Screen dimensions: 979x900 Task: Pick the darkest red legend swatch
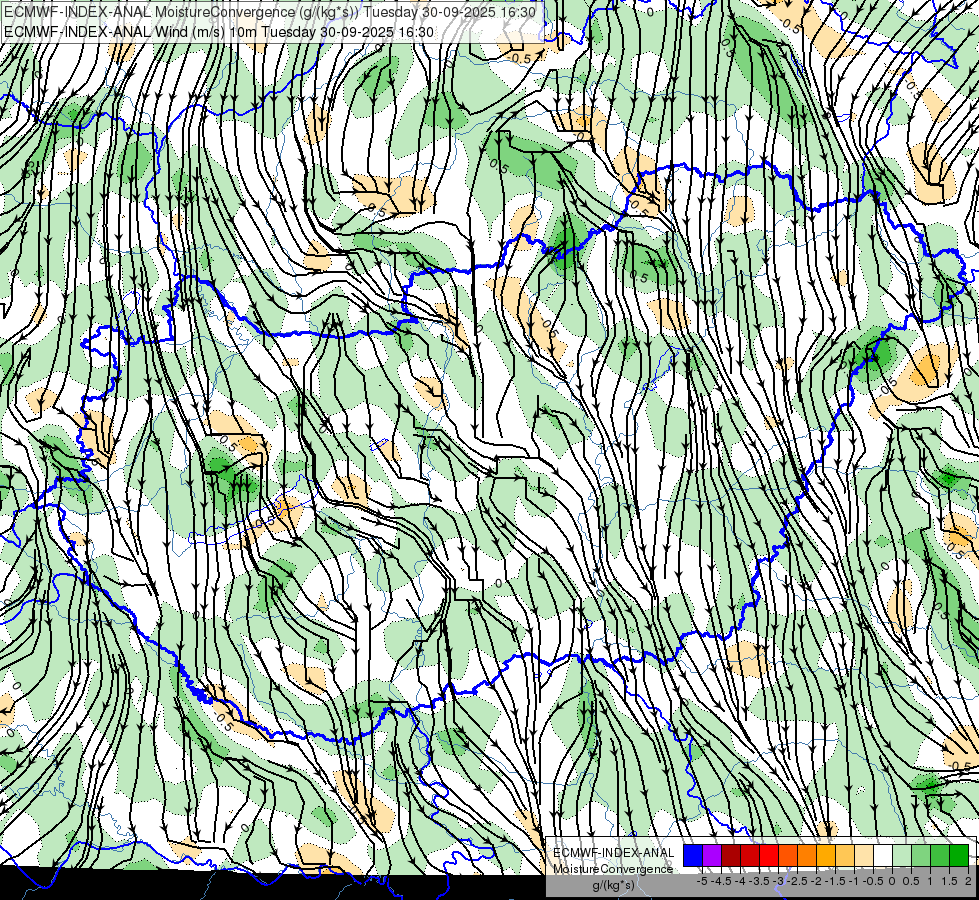point(730,856)
